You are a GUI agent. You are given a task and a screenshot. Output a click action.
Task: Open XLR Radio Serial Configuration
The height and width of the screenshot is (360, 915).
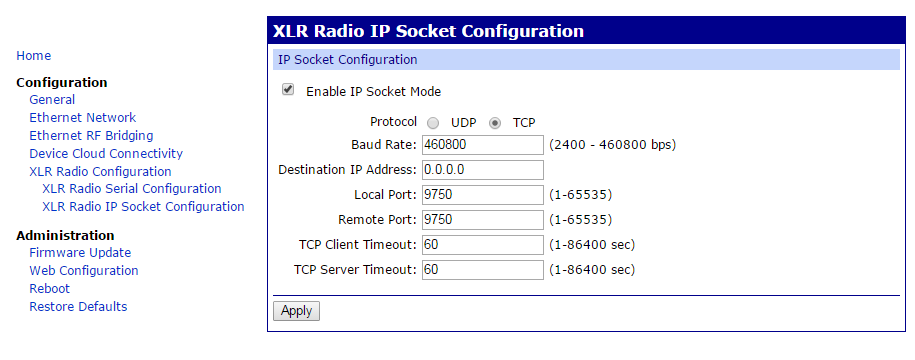click(132, 188)
